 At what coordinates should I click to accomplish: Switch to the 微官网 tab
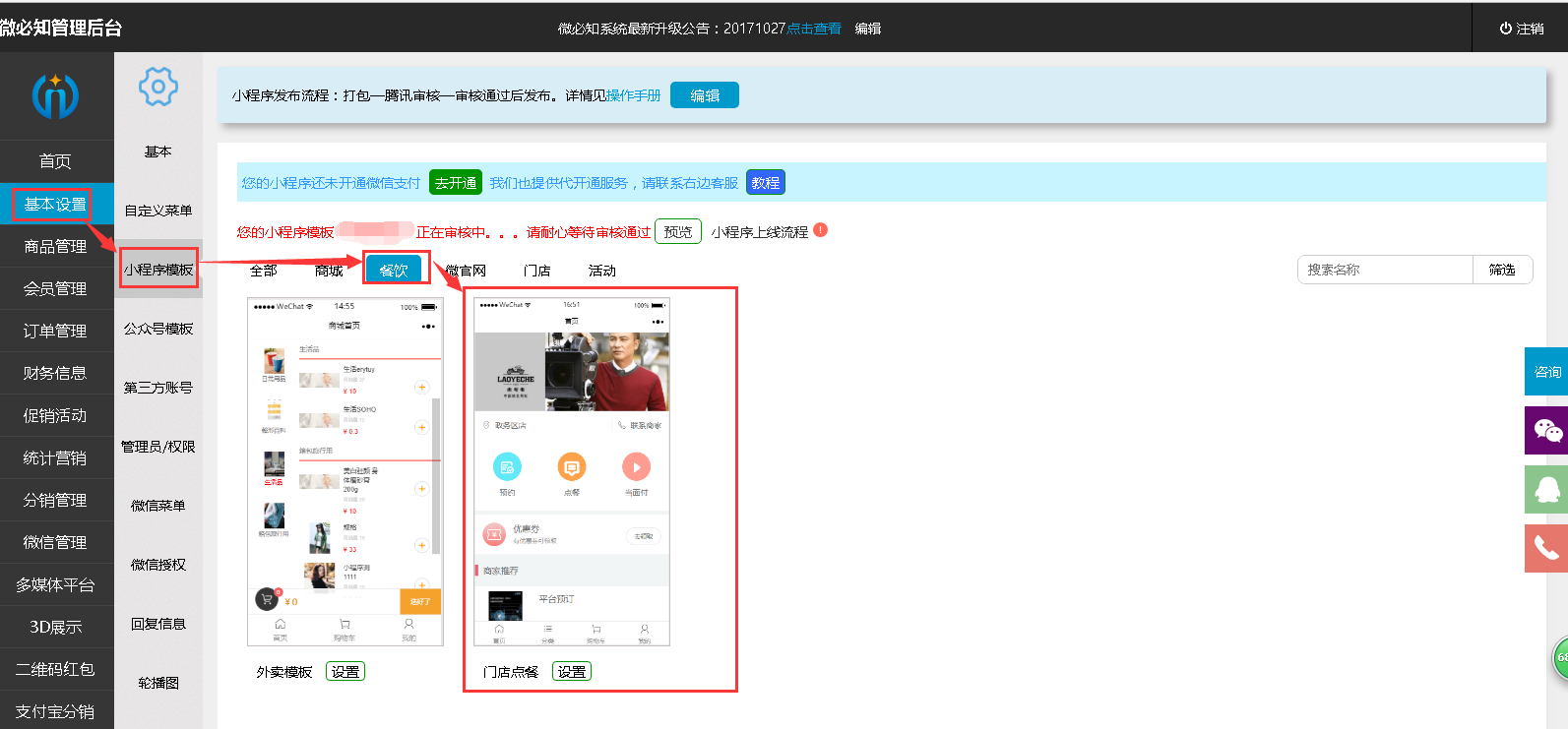(466, 271)
